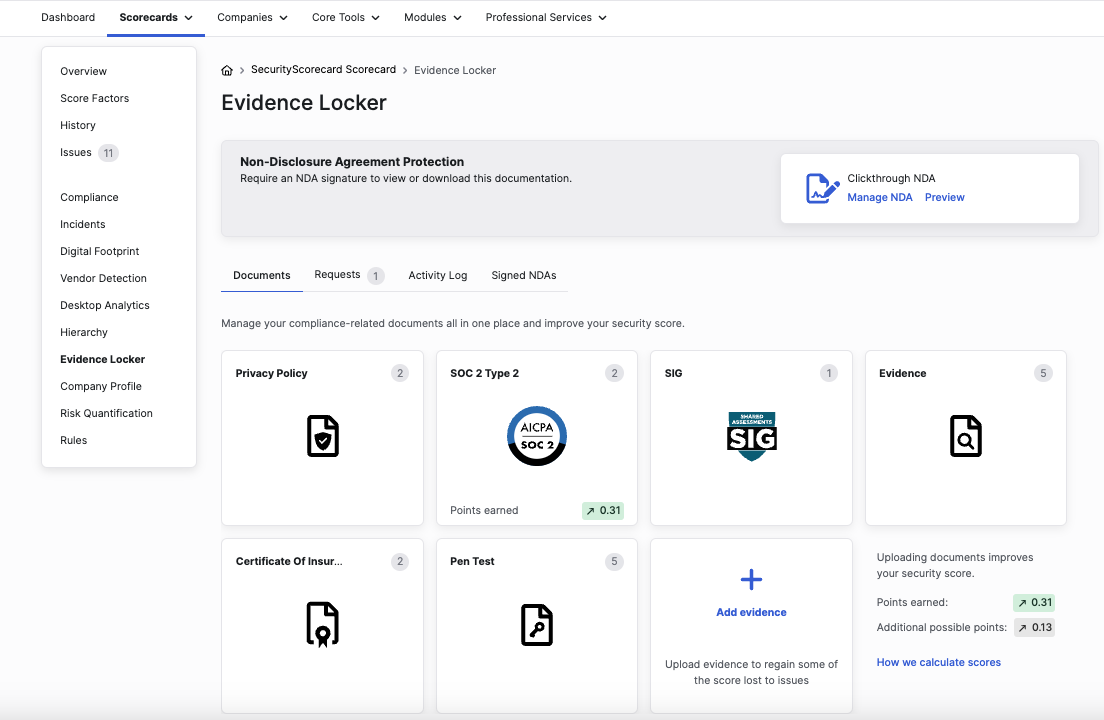Open the Certificate Of Insur... card title

(289, 561)
